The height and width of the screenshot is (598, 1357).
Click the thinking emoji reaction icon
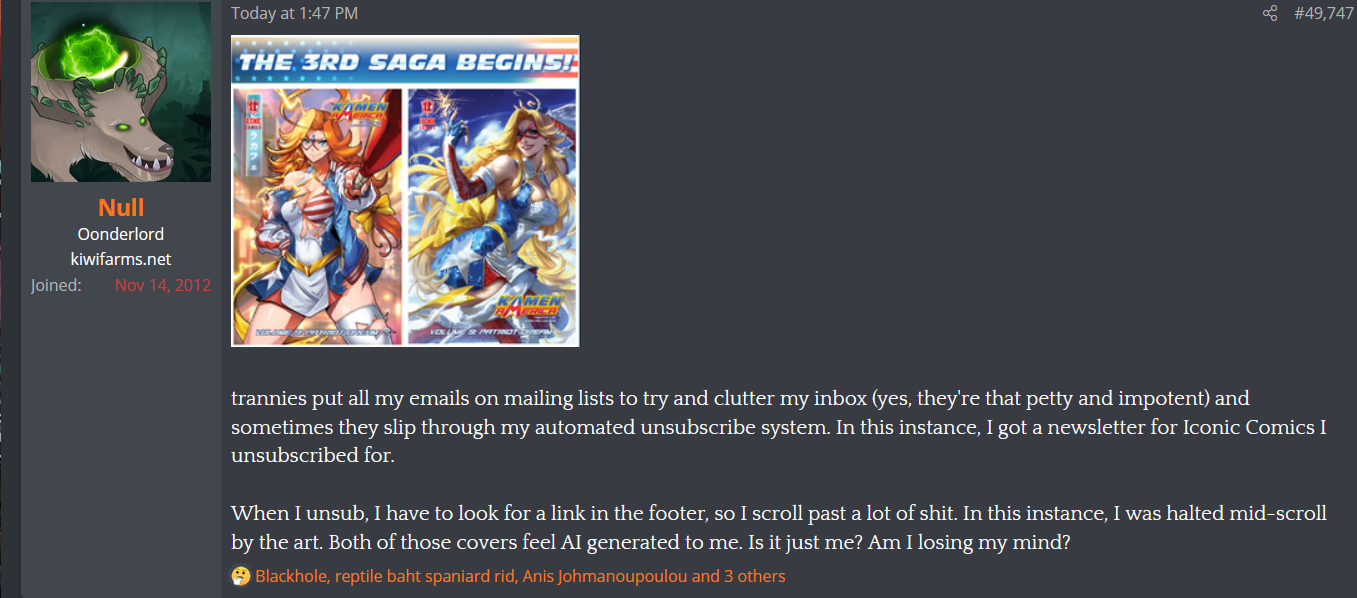coord(240,576)
